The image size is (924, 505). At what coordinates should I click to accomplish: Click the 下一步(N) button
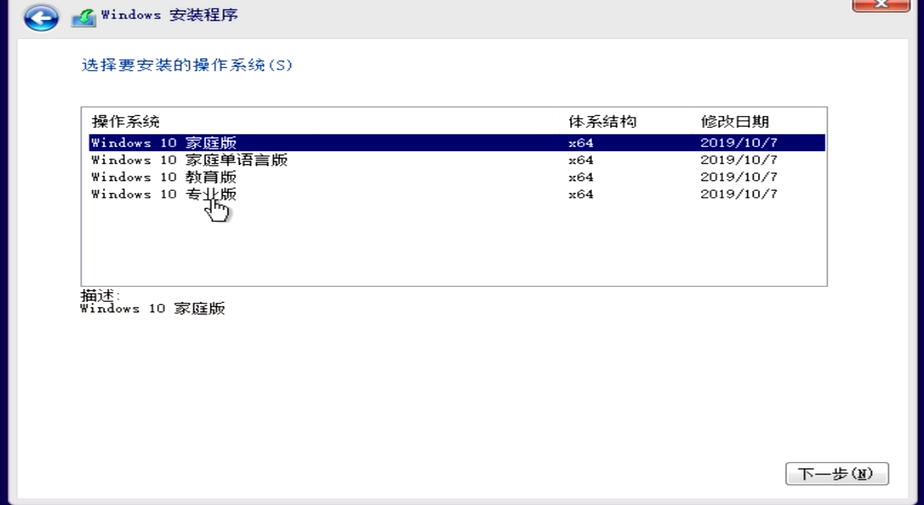coord(837,474)
